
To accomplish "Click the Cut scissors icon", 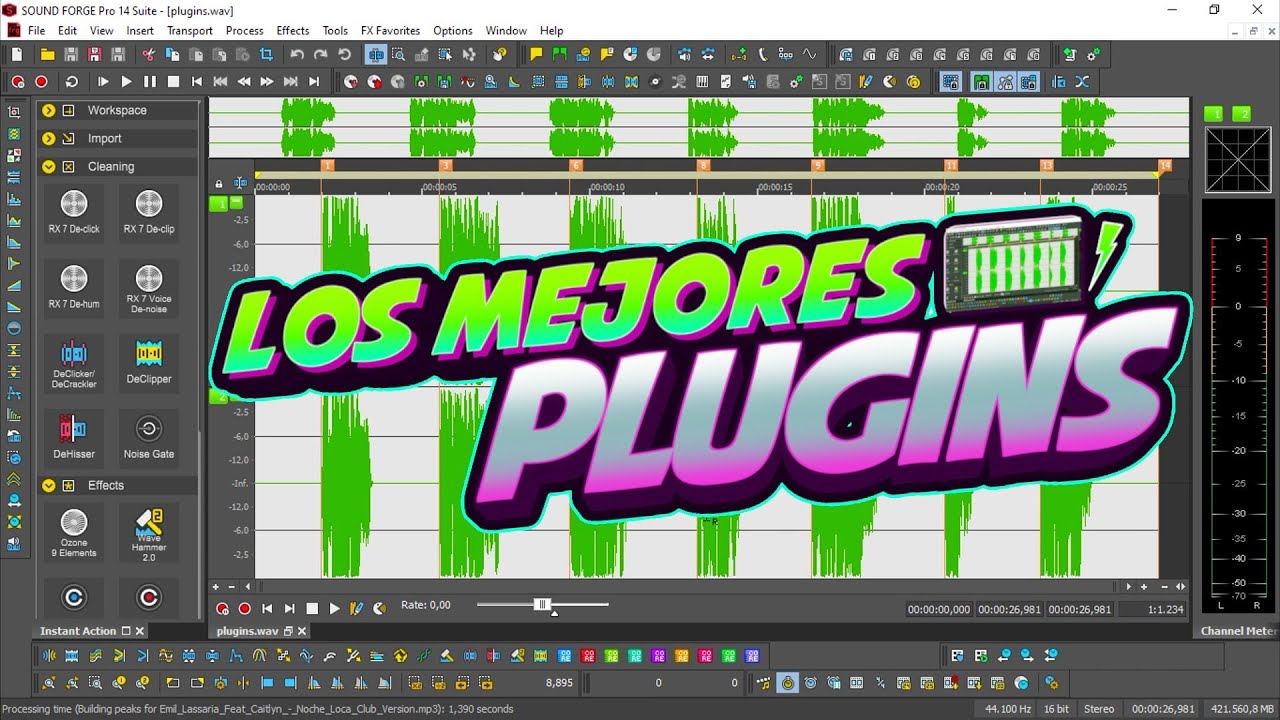I will coord(149,55).
